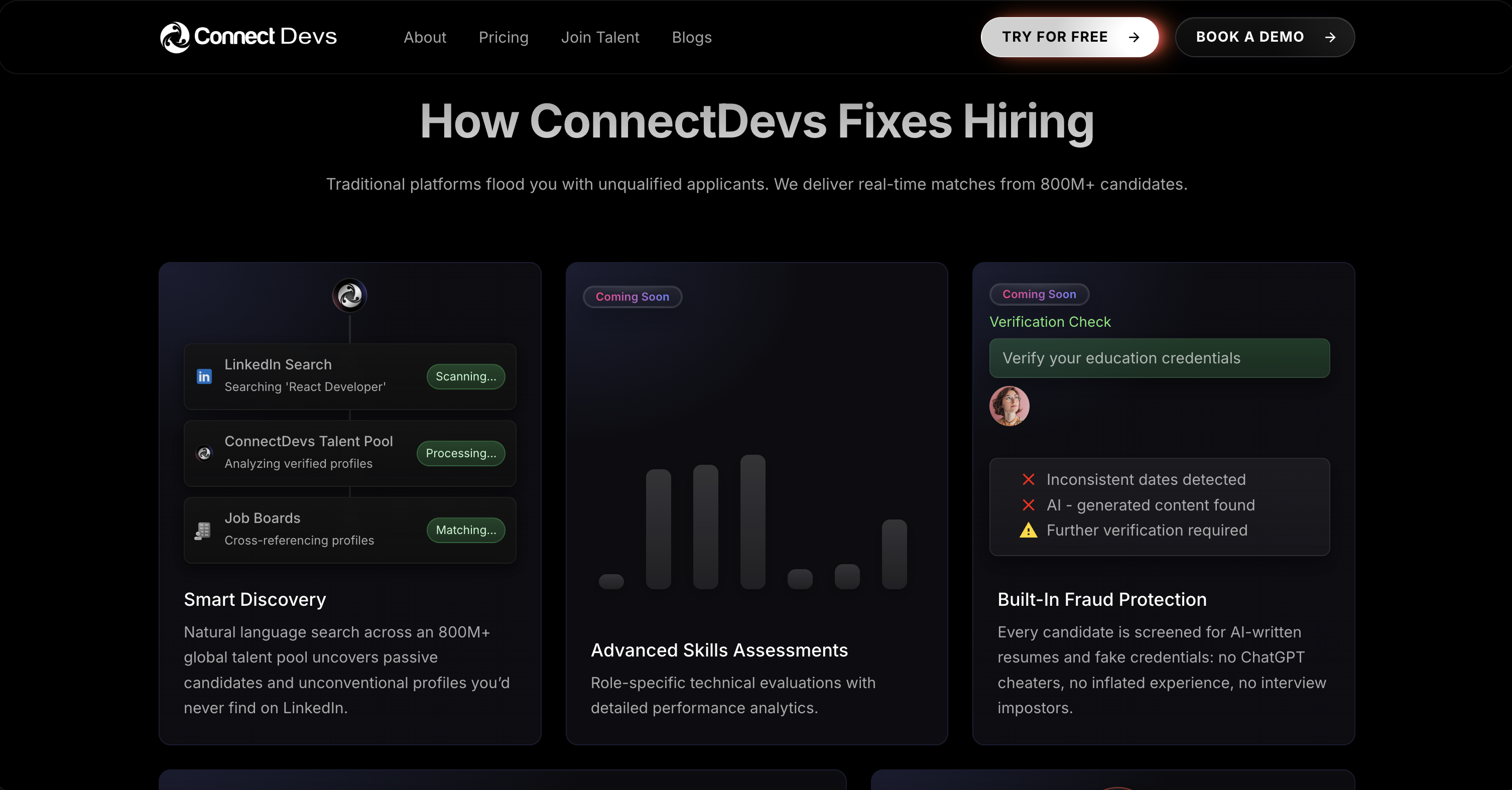Click the ConnectDevs Talent Pool swirl icon
The height and width of the screenshot is (790, 1512).
pos(204,453)
